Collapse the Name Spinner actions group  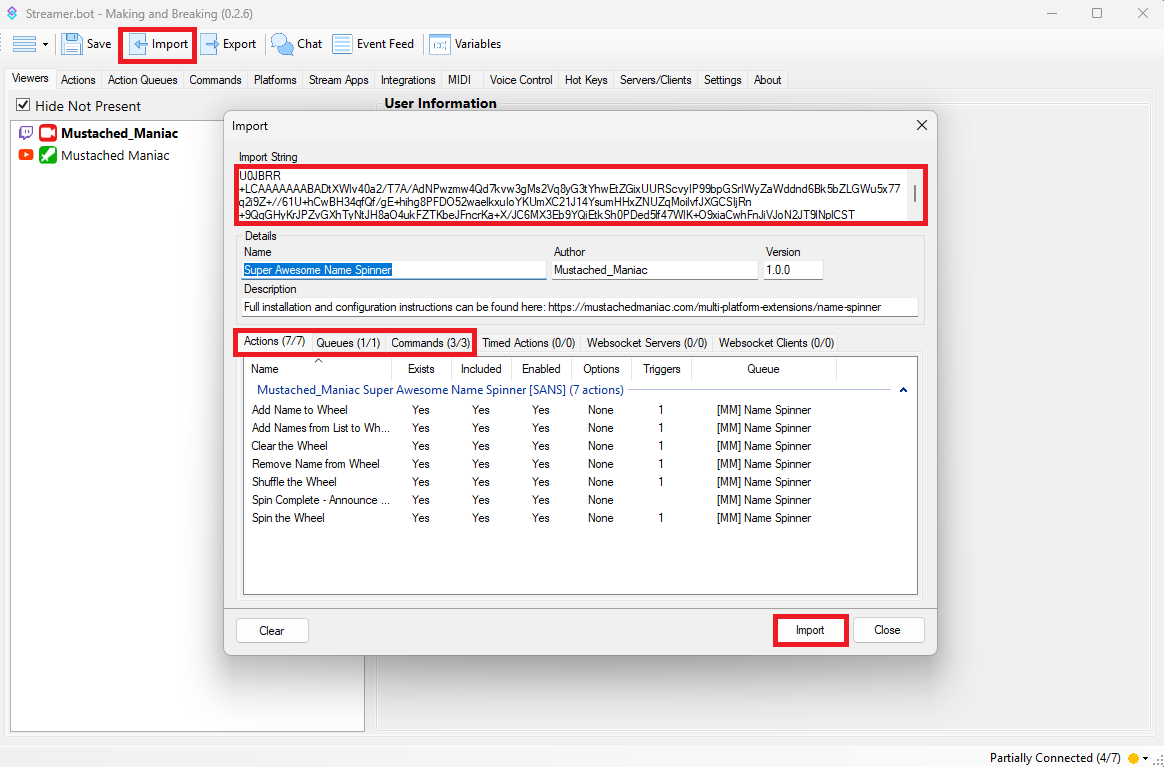pyautogui.click(x=903, y=390)
